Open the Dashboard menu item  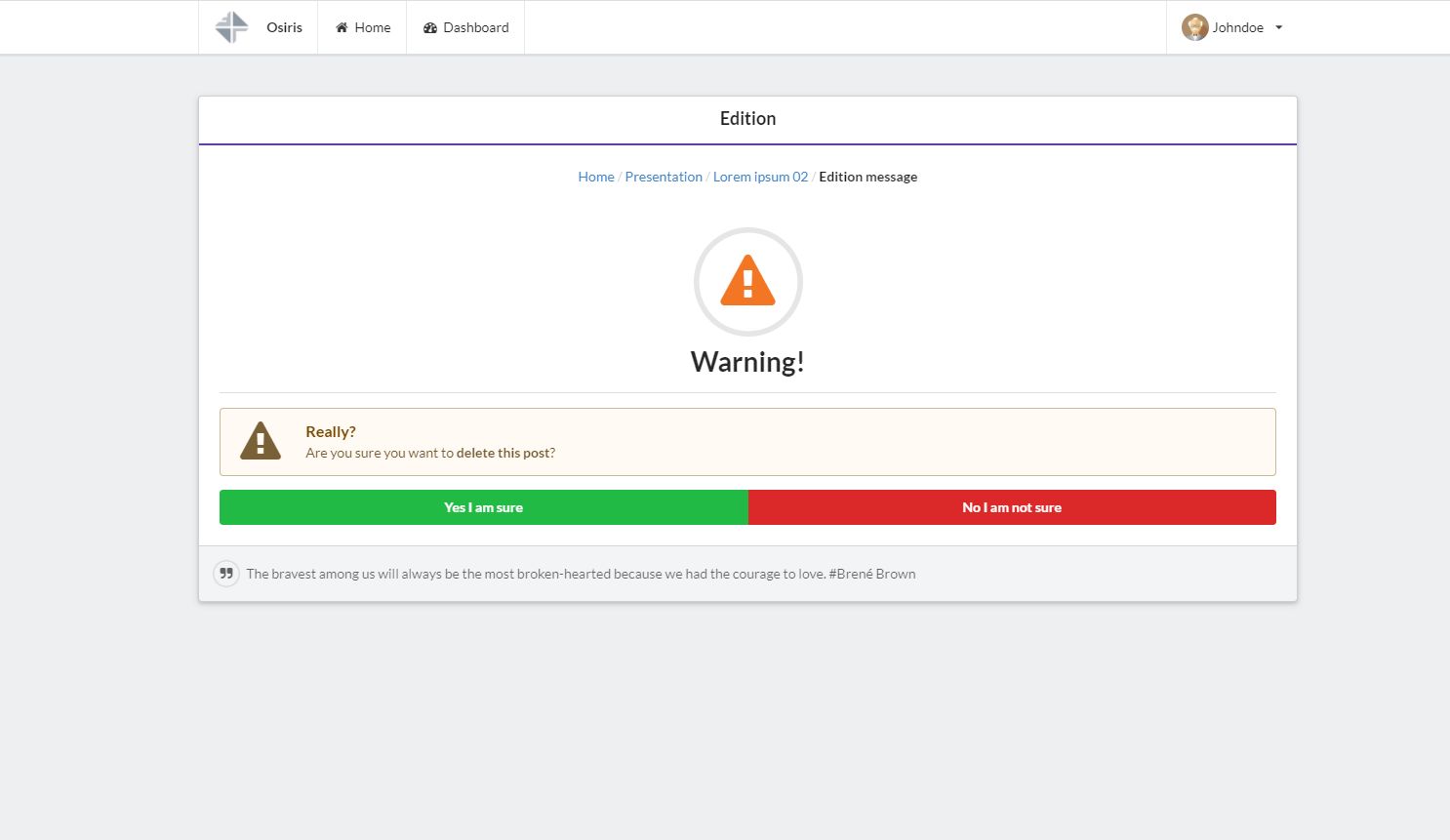point(465,27)
